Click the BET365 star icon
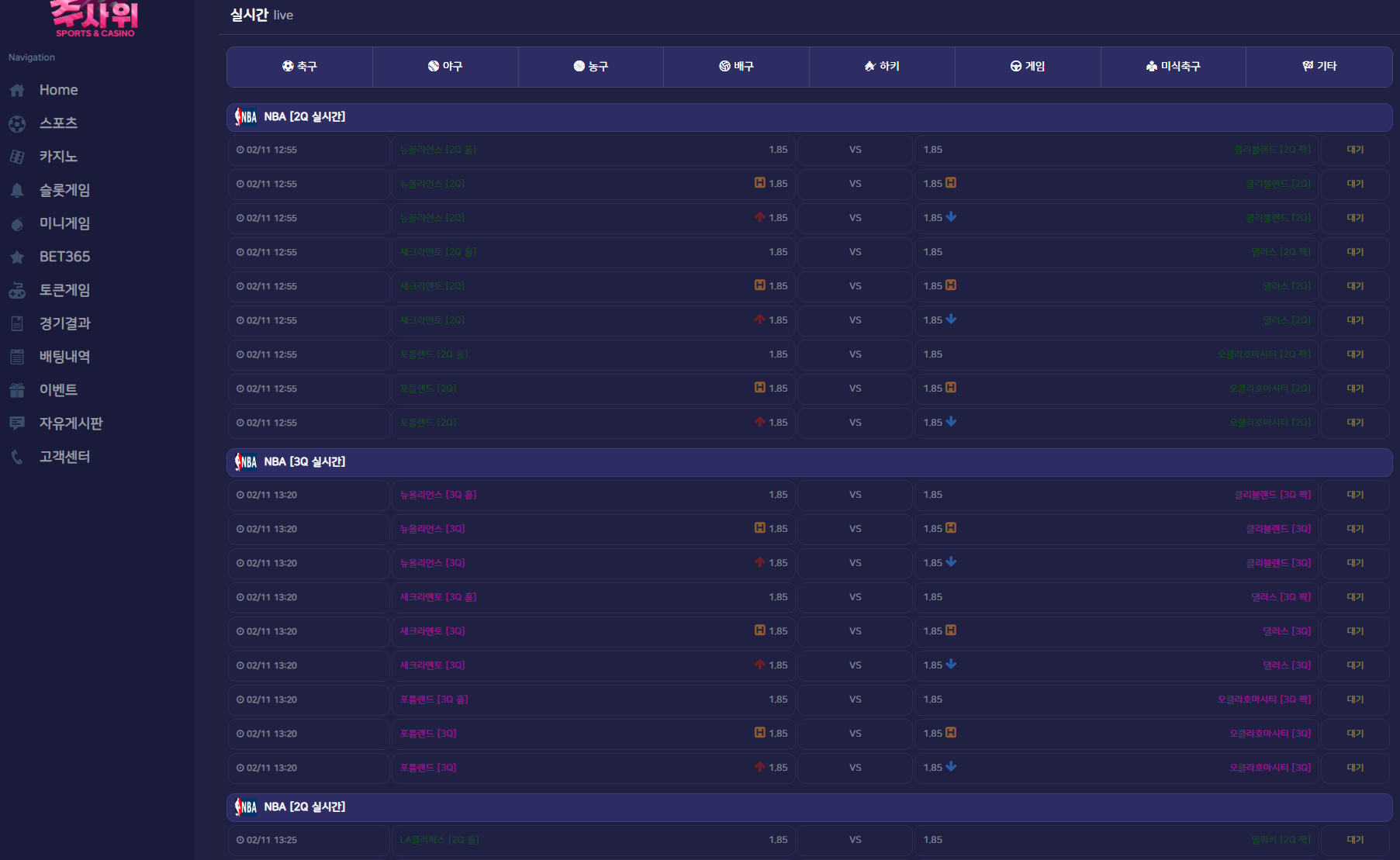Viewport: 1400px width, 860px height. (x=17, y=257)
